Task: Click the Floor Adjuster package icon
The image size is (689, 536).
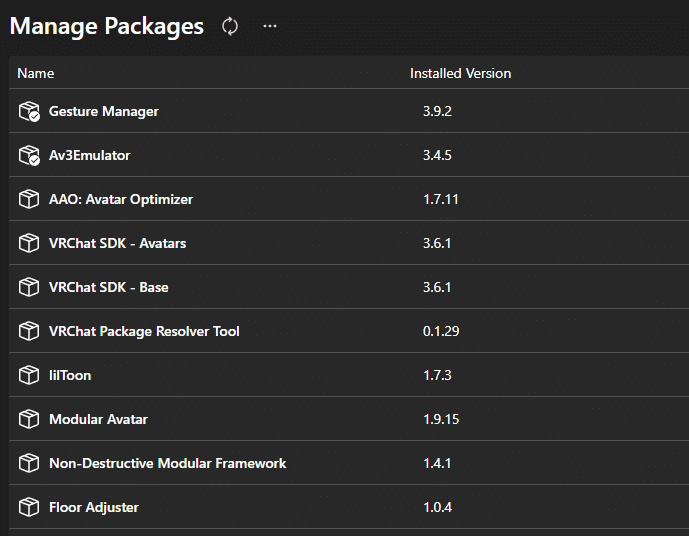Action: pyautogui.click(x=29, y=507)
